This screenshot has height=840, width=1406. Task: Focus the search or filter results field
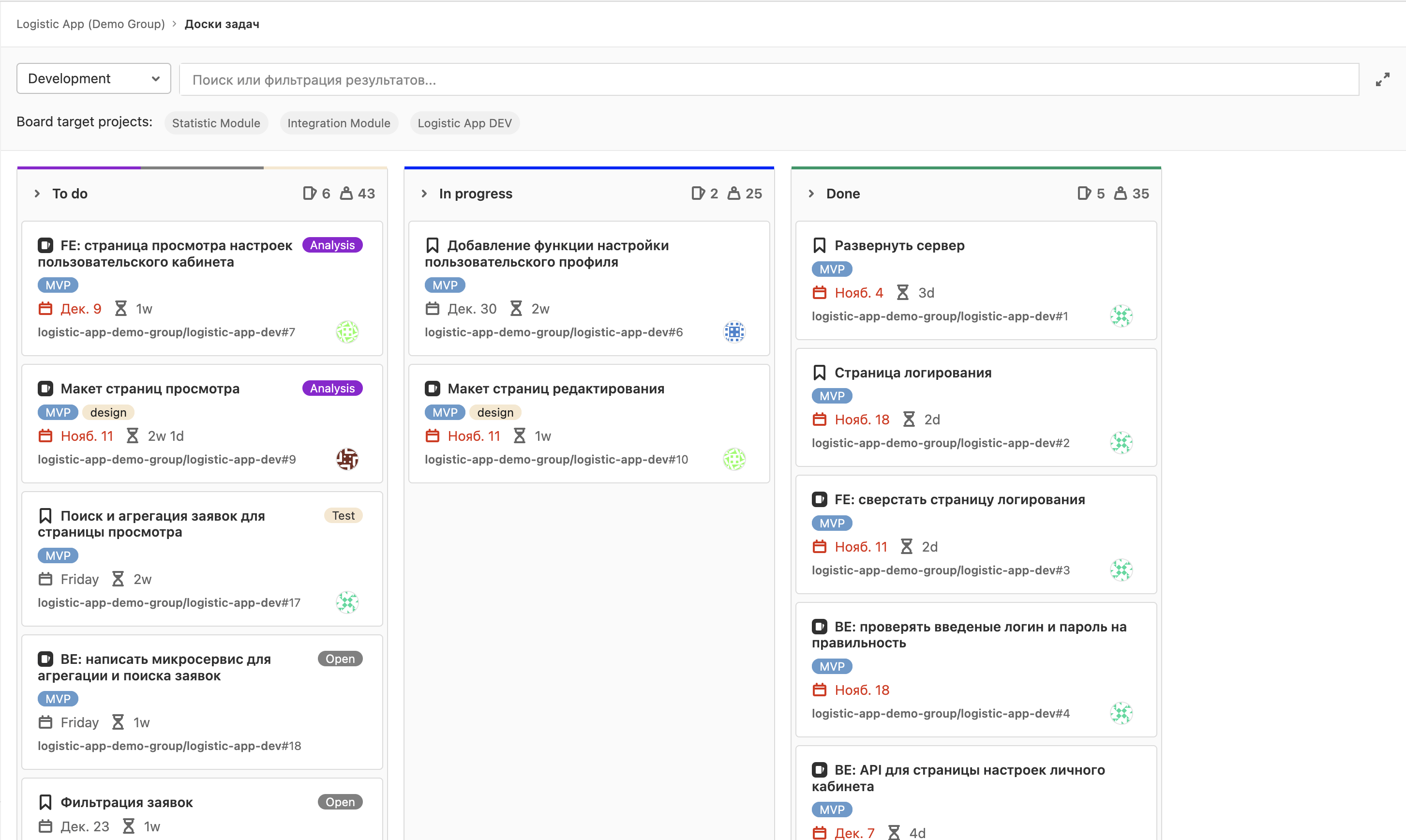click(769, 80)
